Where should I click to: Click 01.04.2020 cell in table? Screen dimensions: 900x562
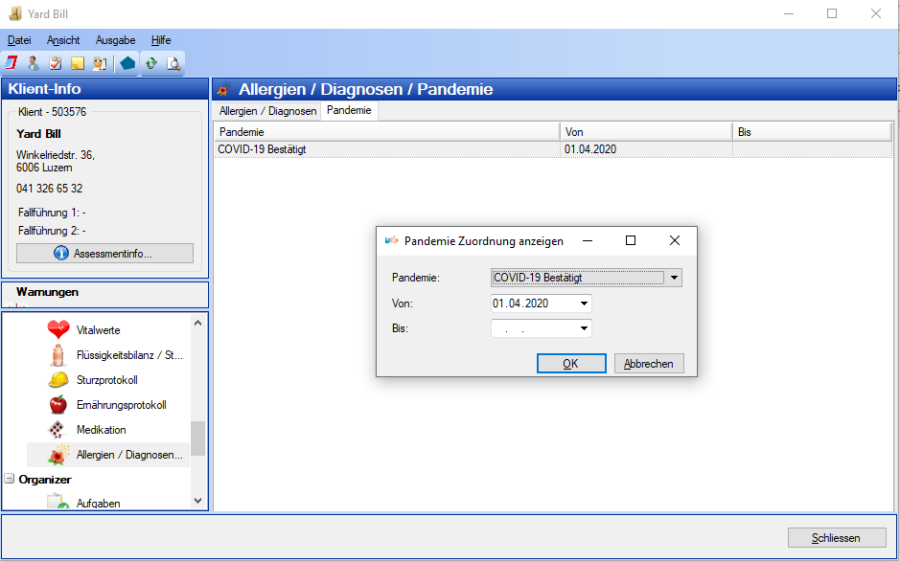click(x=646, y=149)
